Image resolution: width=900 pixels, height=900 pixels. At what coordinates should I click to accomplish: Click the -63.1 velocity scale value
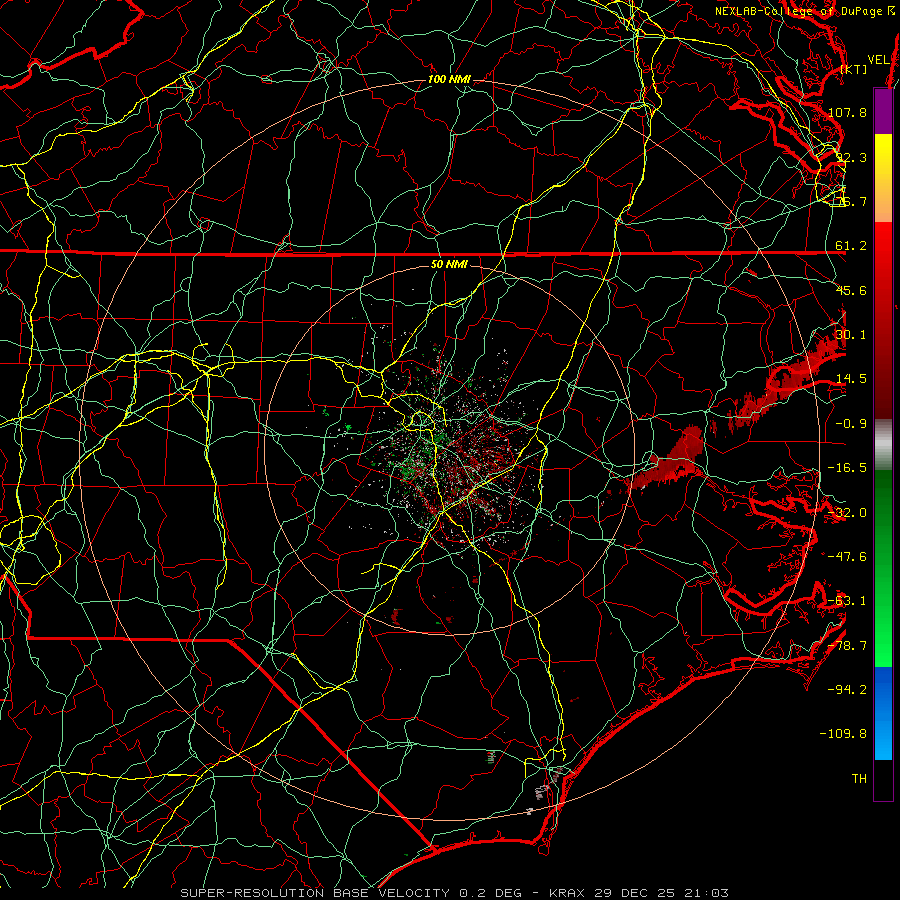[x=847, y=601]
